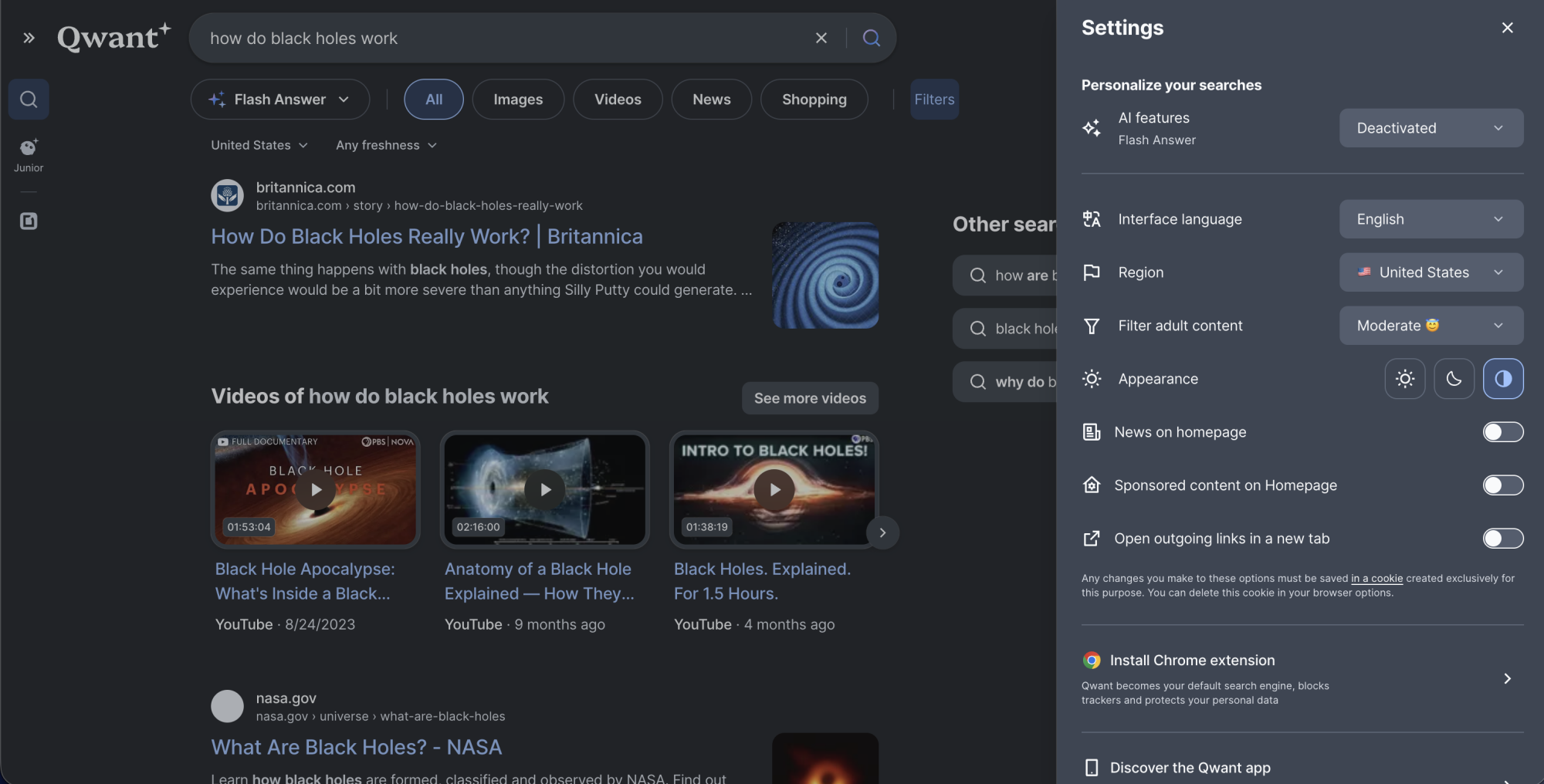Click the nasa.gov favicon
Screen dimensions: 1544x784
(227, 706)
